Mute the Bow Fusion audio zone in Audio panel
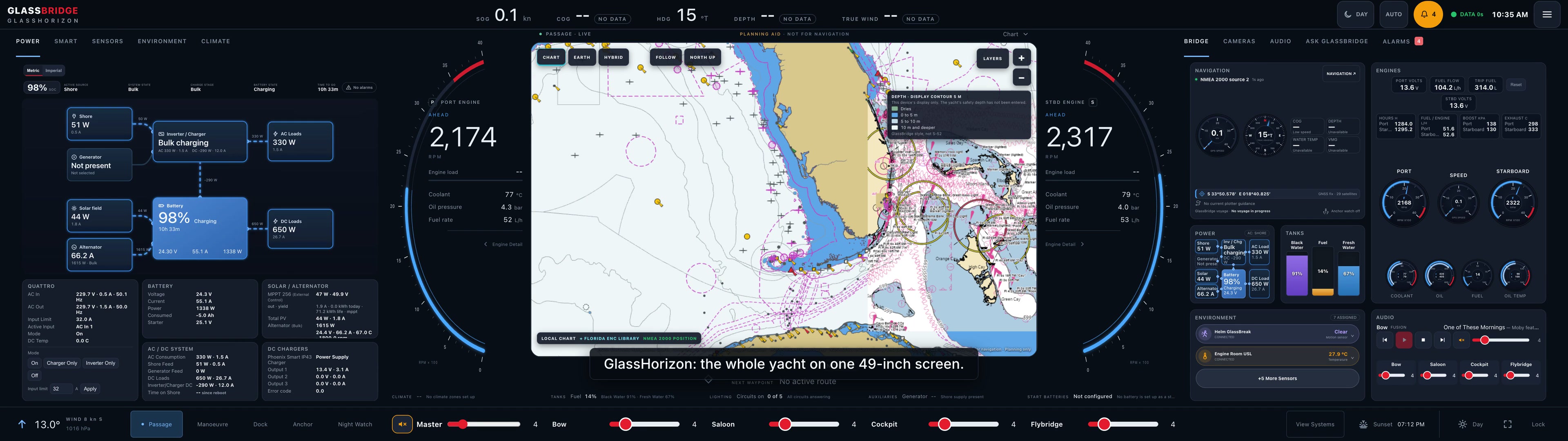The width and height of the screenshot is (1568, 441). tap(1461, 340)
